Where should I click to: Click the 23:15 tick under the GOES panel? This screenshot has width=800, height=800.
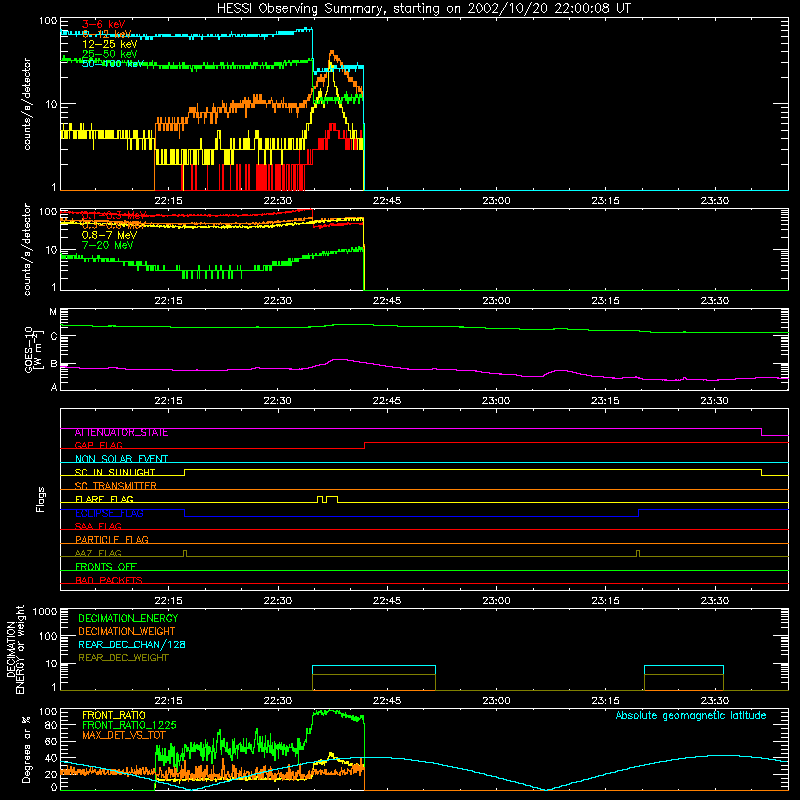point(605,401)
